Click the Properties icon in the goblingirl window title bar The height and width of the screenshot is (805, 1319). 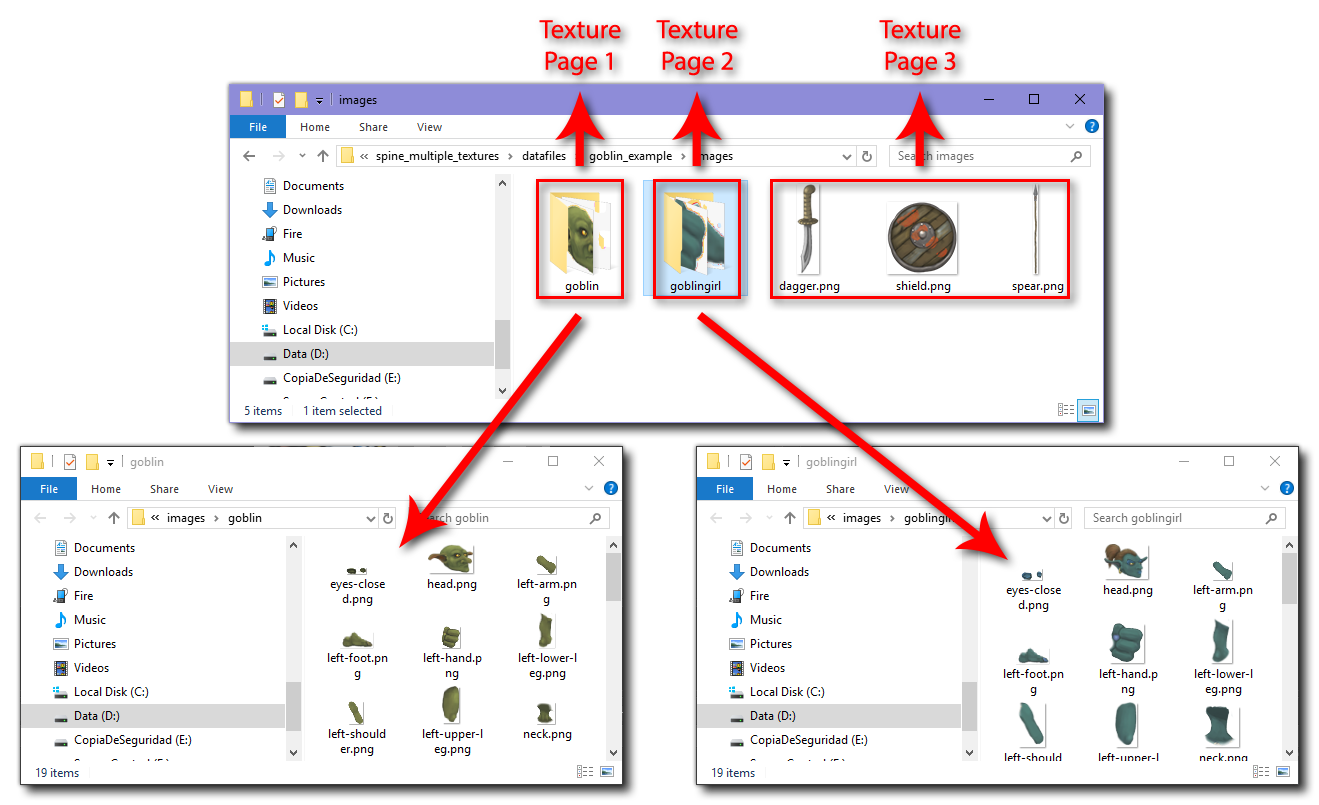[746, 462]
